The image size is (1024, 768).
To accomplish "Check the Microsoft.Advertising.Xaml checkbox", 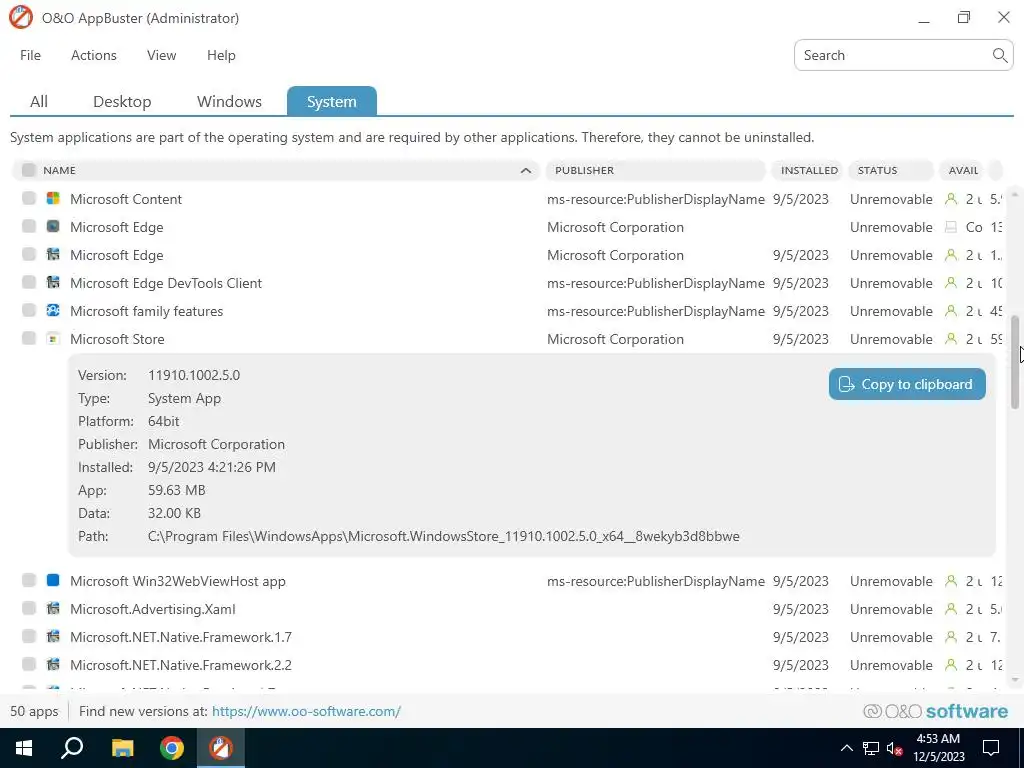I will point(28,608).
